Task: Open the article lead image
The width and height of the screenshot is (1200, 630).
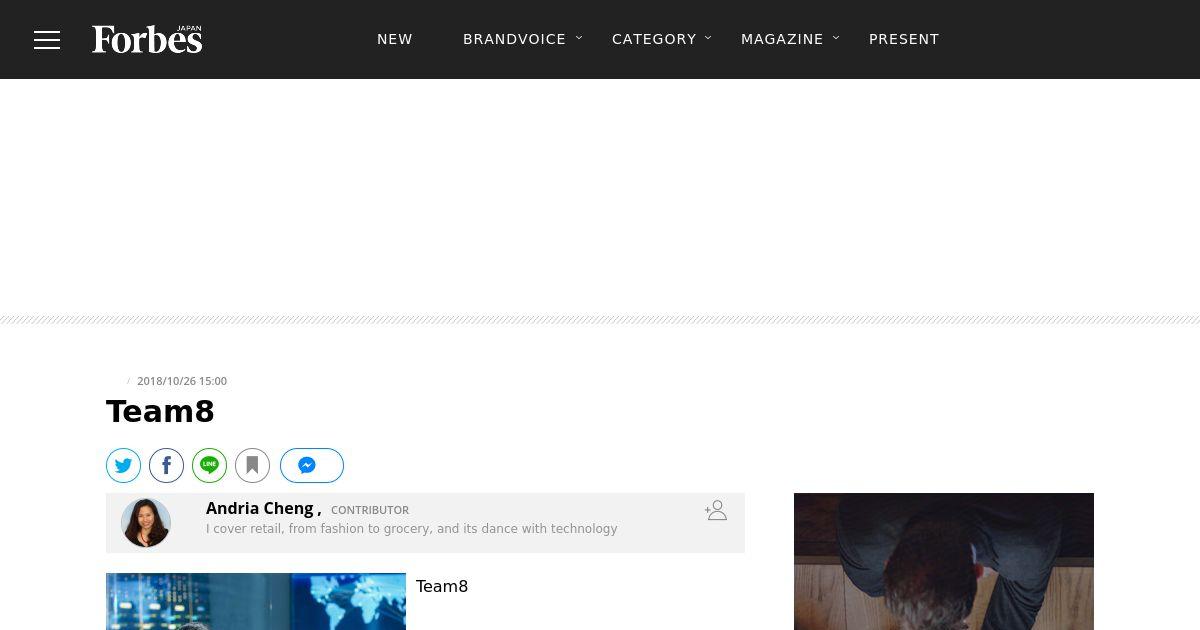Action: (256, 601)
